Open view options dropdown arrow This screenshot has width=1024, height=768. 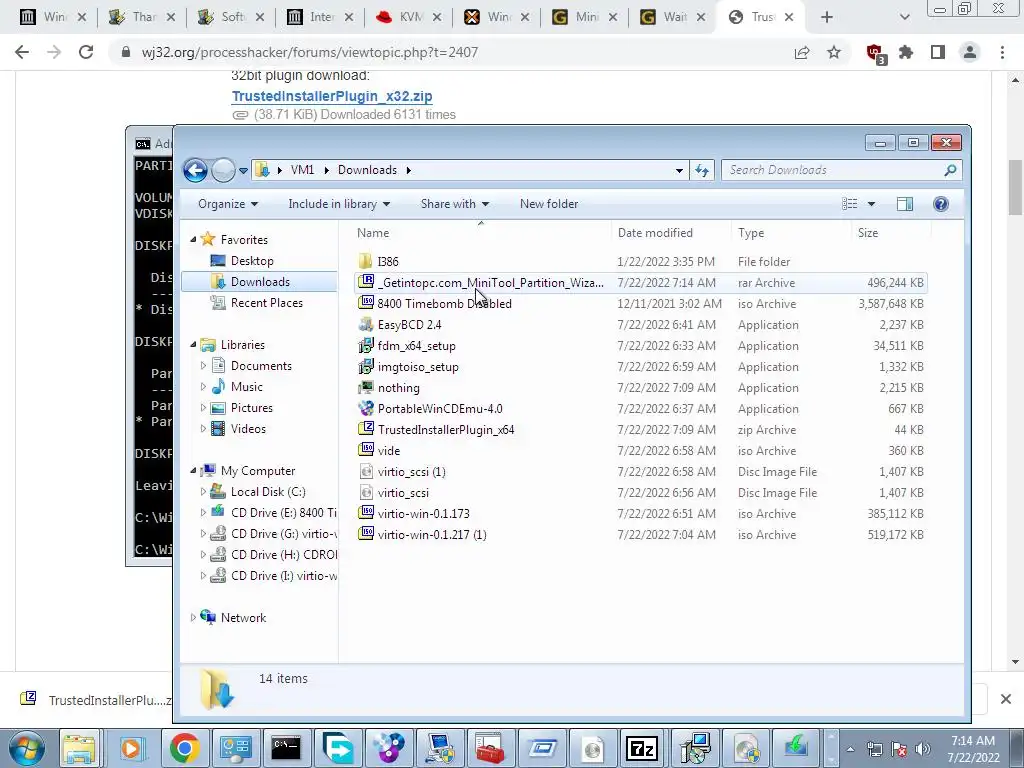click(871, 204)
